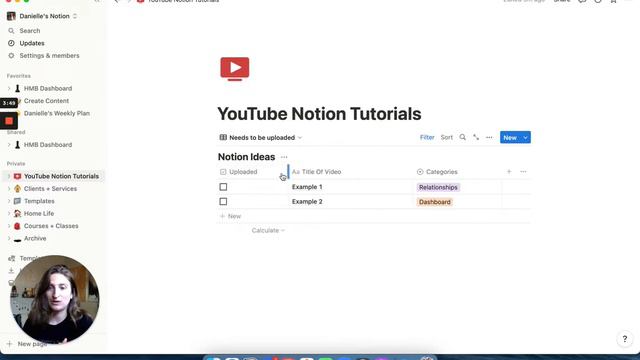
Task: Click the red YouTube page icon
Action: pyautogui.click(x=235, y=69)
